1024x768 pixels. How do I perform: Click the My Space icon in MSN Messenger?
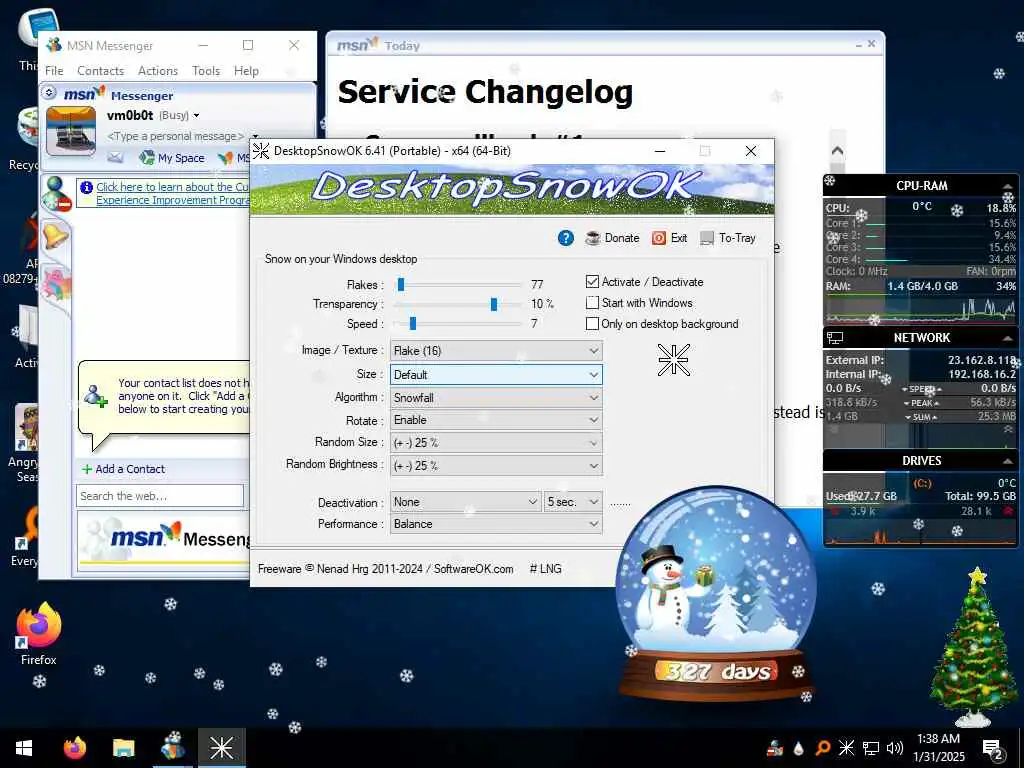tap(147, 157)
